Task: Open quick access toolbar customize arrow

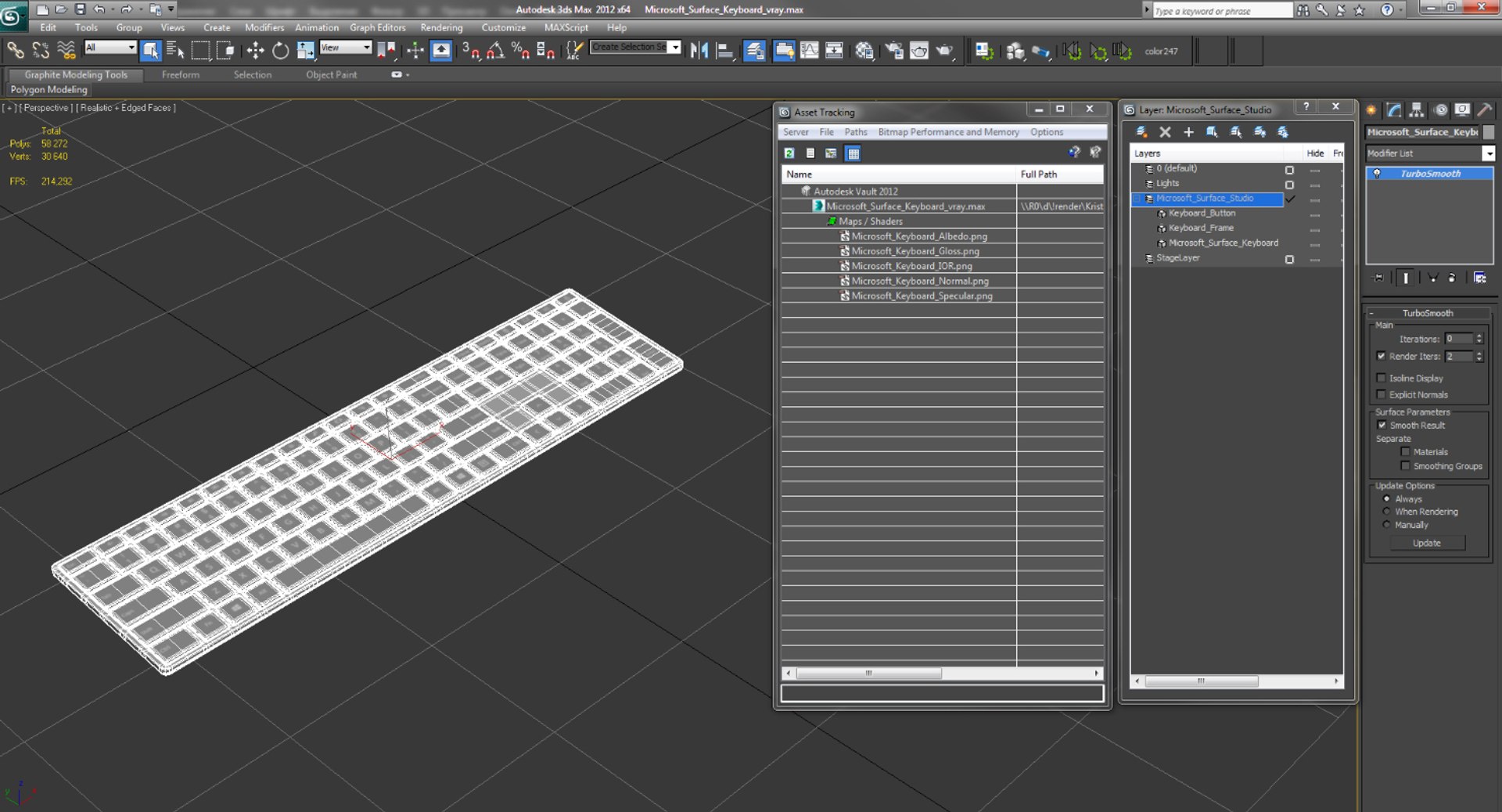Action: pos(171,9)
